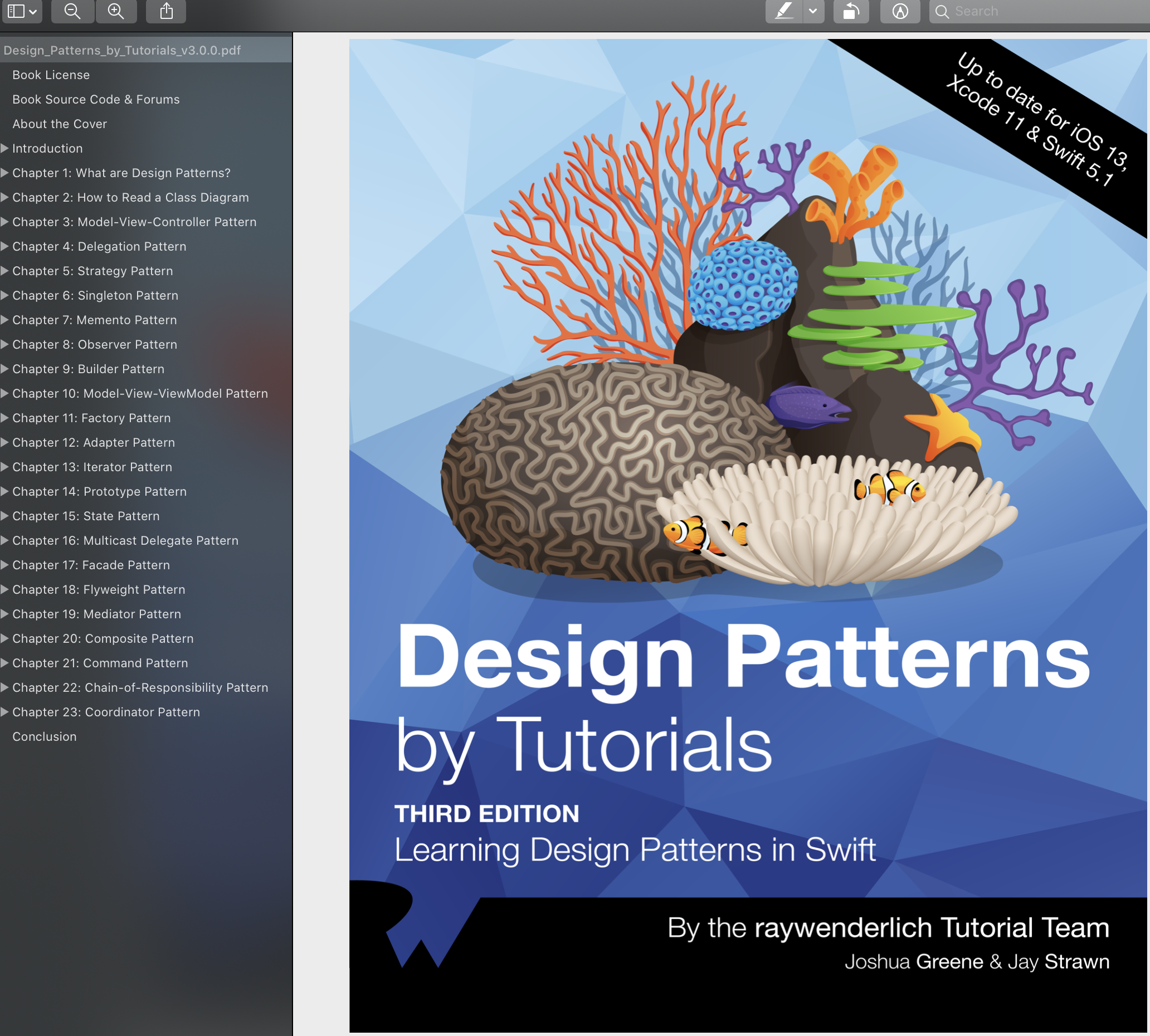Open the highlight color dropdown arrow
Screen dimensions: 1150x1036
click(x=813, y=11)
